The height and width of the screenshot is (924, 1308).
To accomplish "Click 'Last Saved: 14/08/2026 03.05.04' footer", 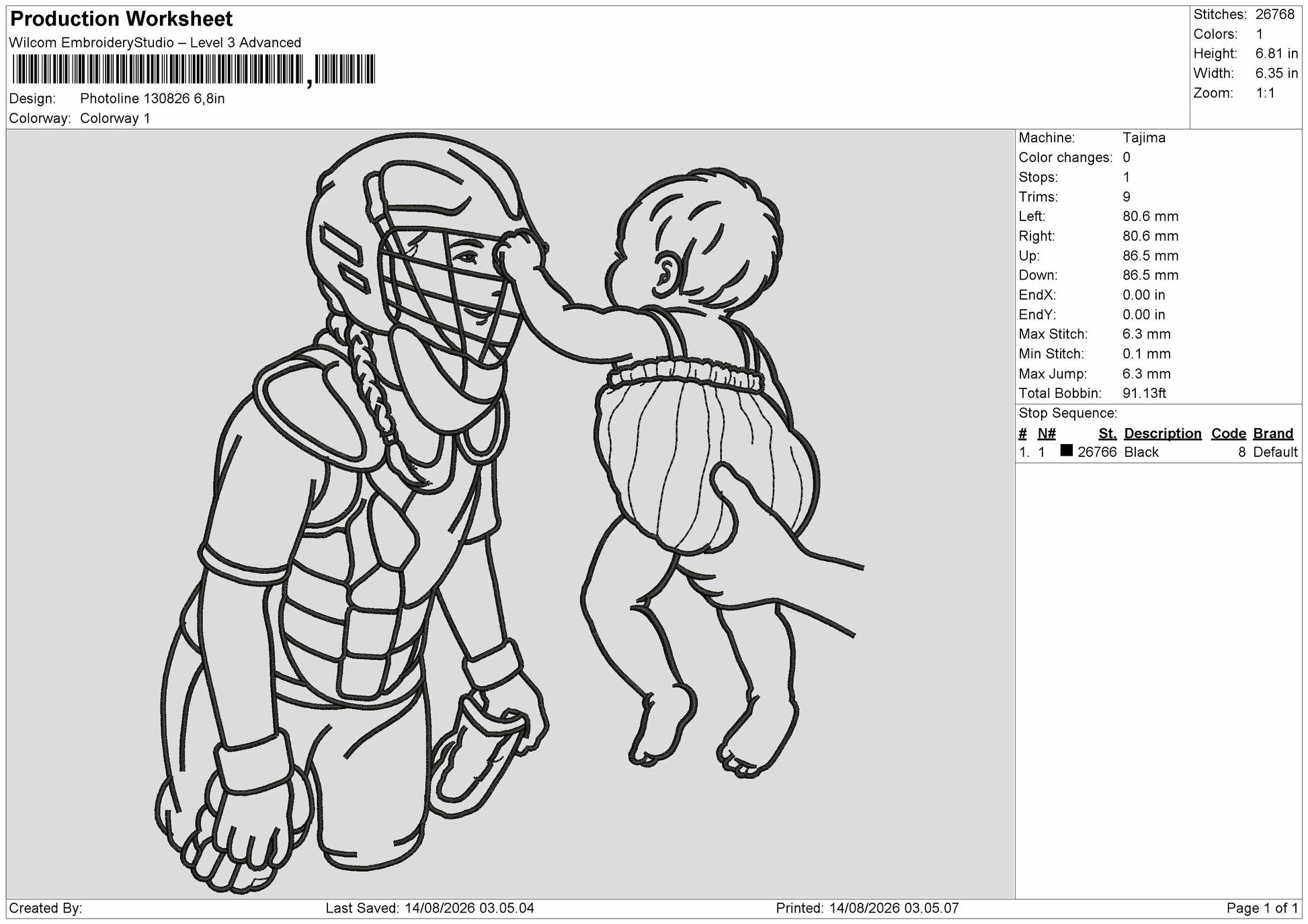I will 430,909.
